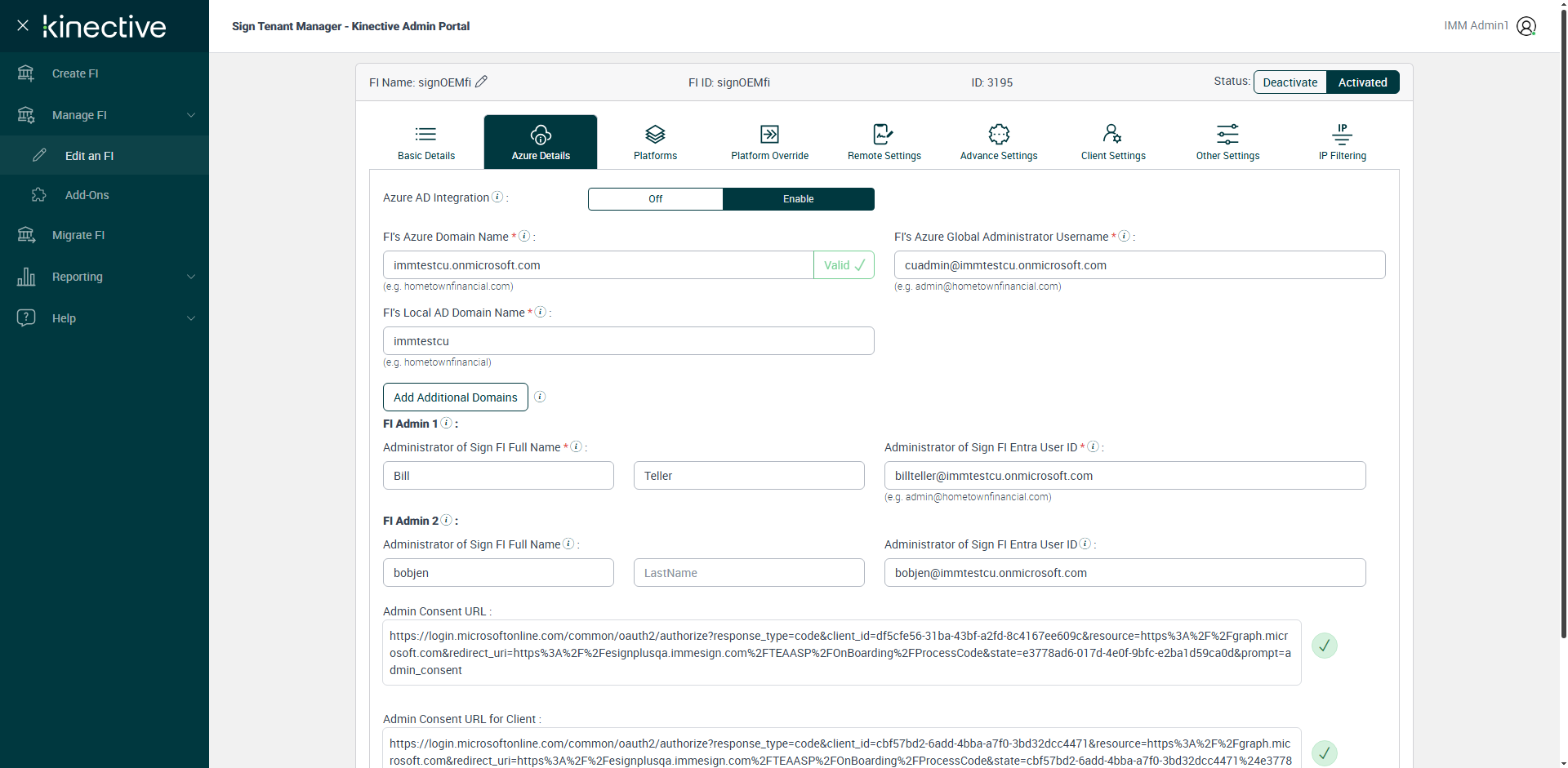Click the Manage FI bank icon
The image size is (1568, 768).
tap(26, 115)
